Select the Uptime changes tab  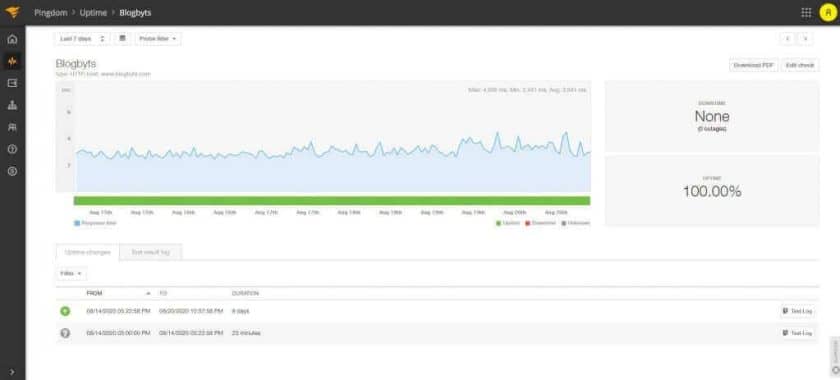coord(87,252)
